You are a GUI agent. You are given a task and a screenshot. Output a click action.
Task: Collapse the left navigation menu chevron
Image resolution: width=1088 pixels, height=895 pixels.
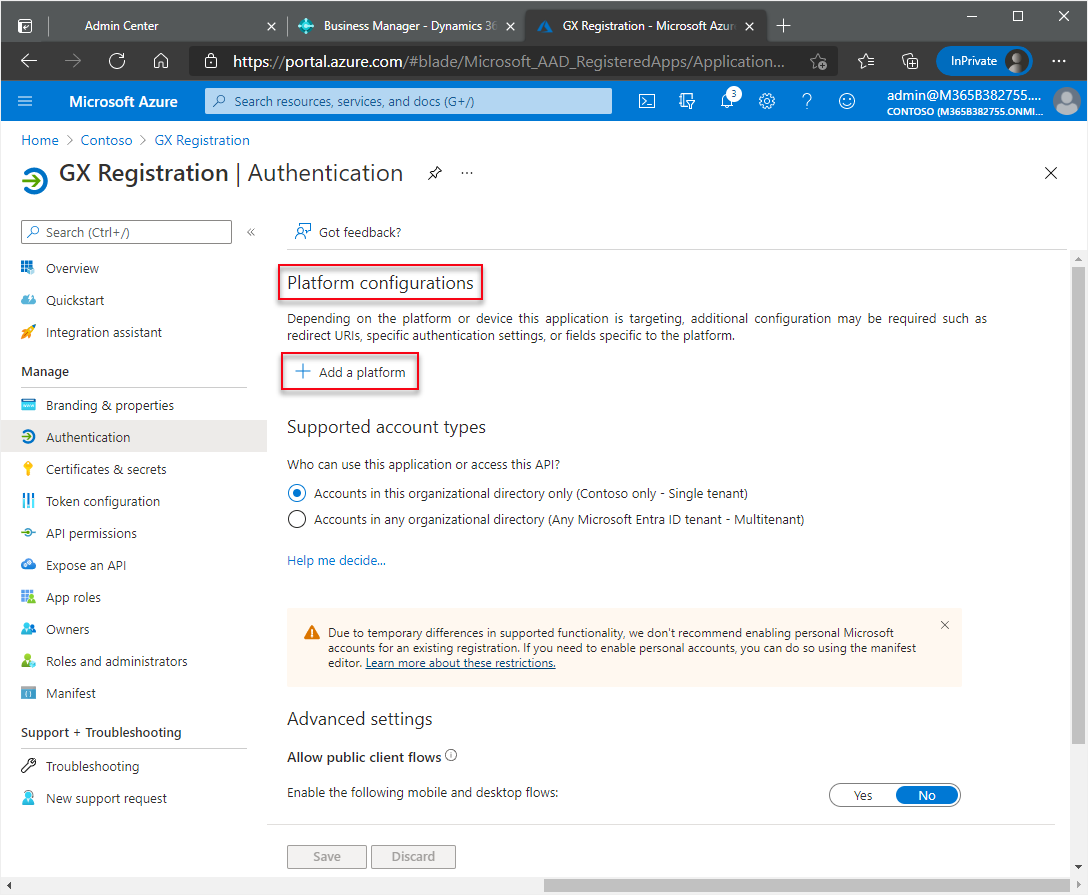coord(252,232)
